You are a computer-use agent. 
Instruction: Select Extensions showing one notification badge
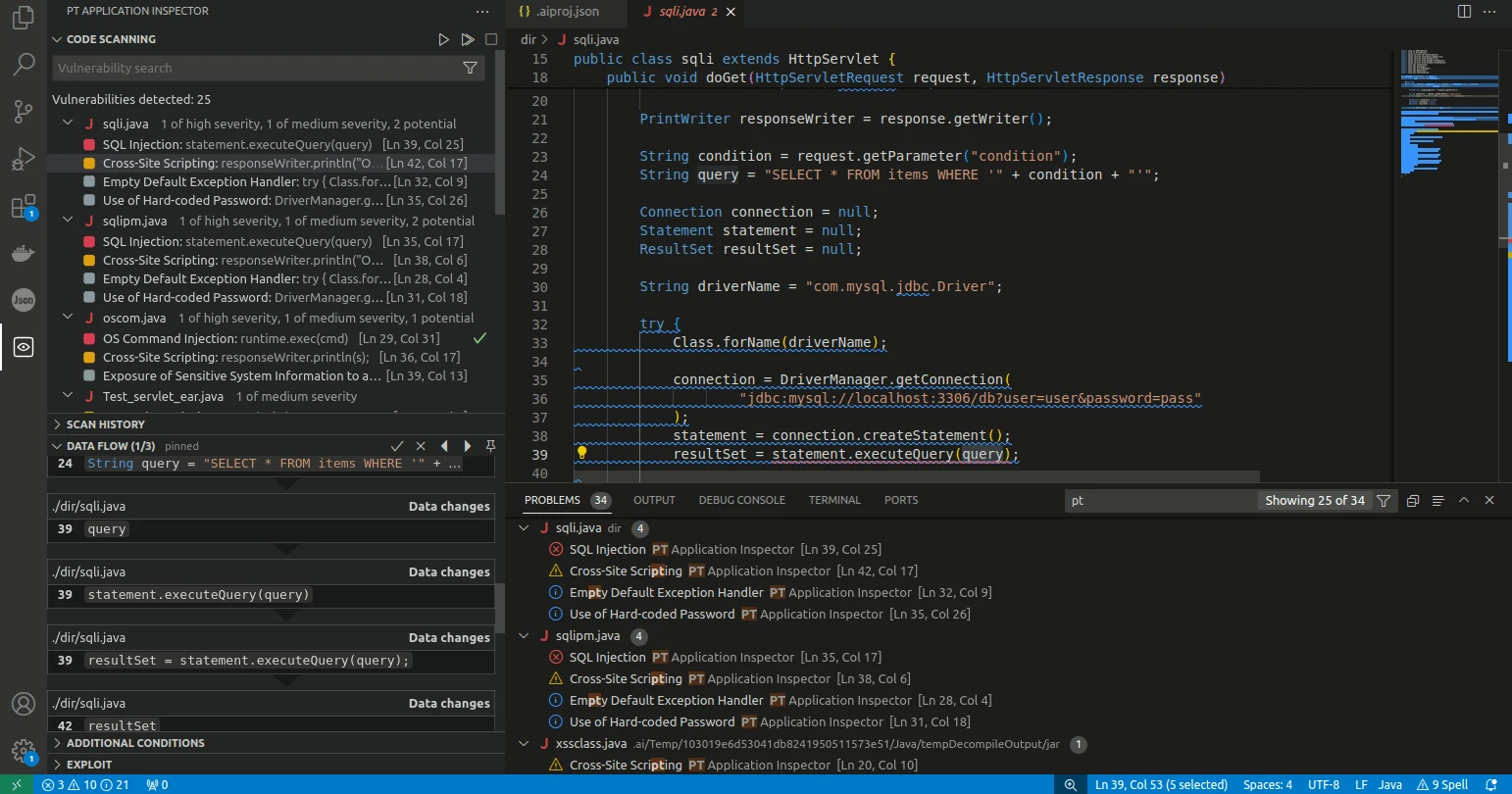23,206
